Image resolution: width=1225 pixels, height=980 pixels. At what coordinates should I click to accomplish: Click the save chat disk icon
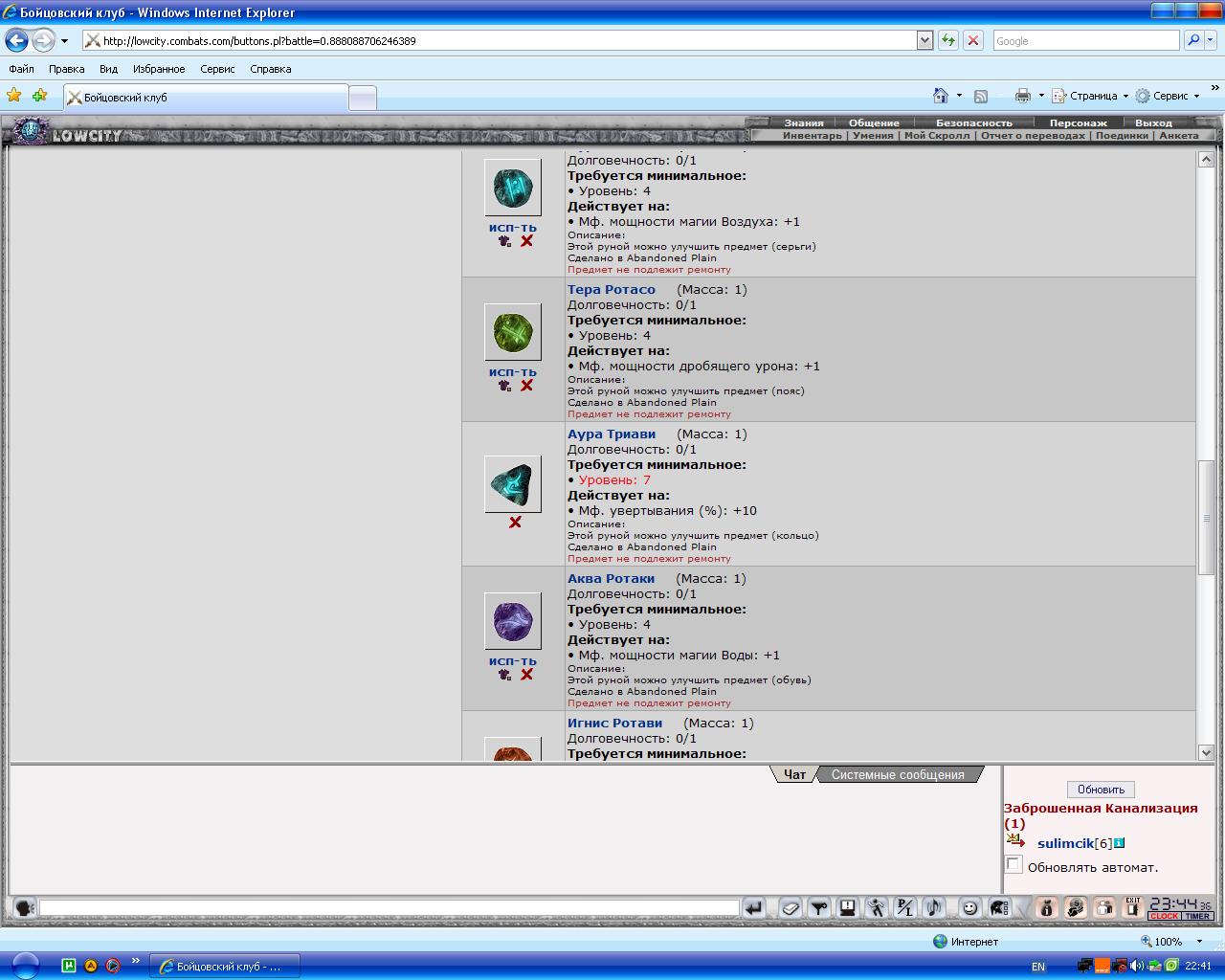tap(848, 907)
